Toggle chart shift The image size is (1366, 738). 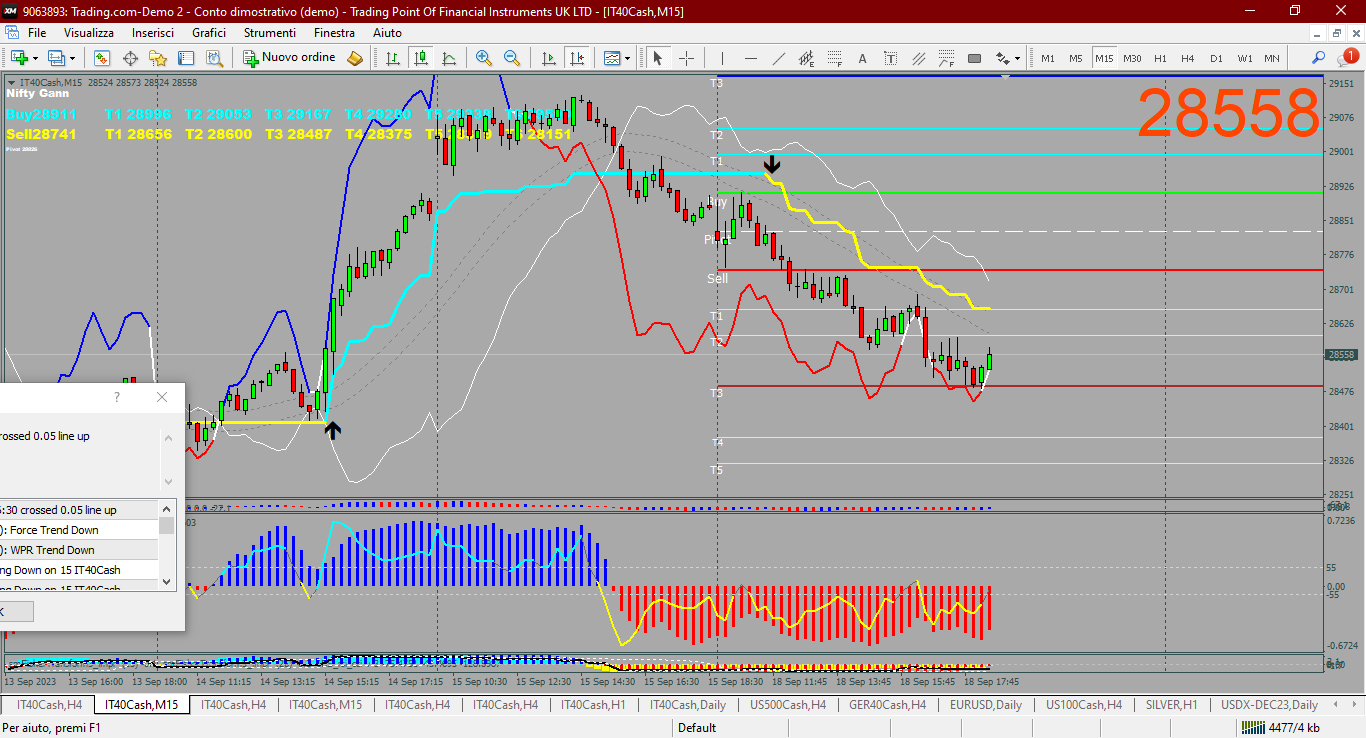pyautogui.click(x=576, y=58)
